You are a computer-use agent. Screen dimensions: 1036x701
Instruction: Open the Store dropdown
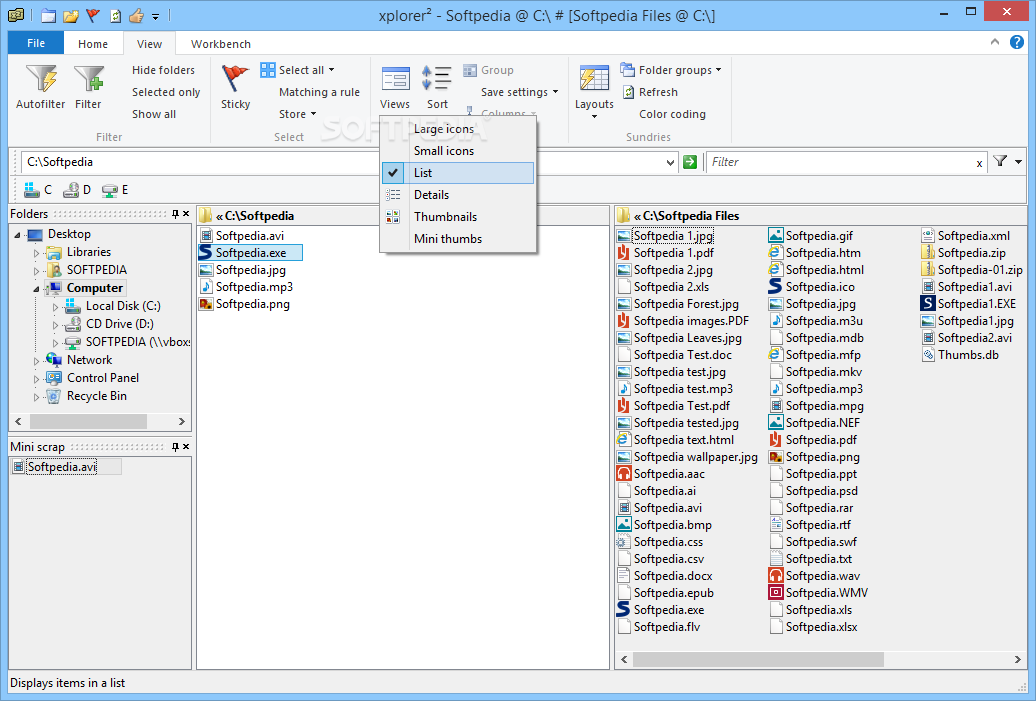click(297, 114)
